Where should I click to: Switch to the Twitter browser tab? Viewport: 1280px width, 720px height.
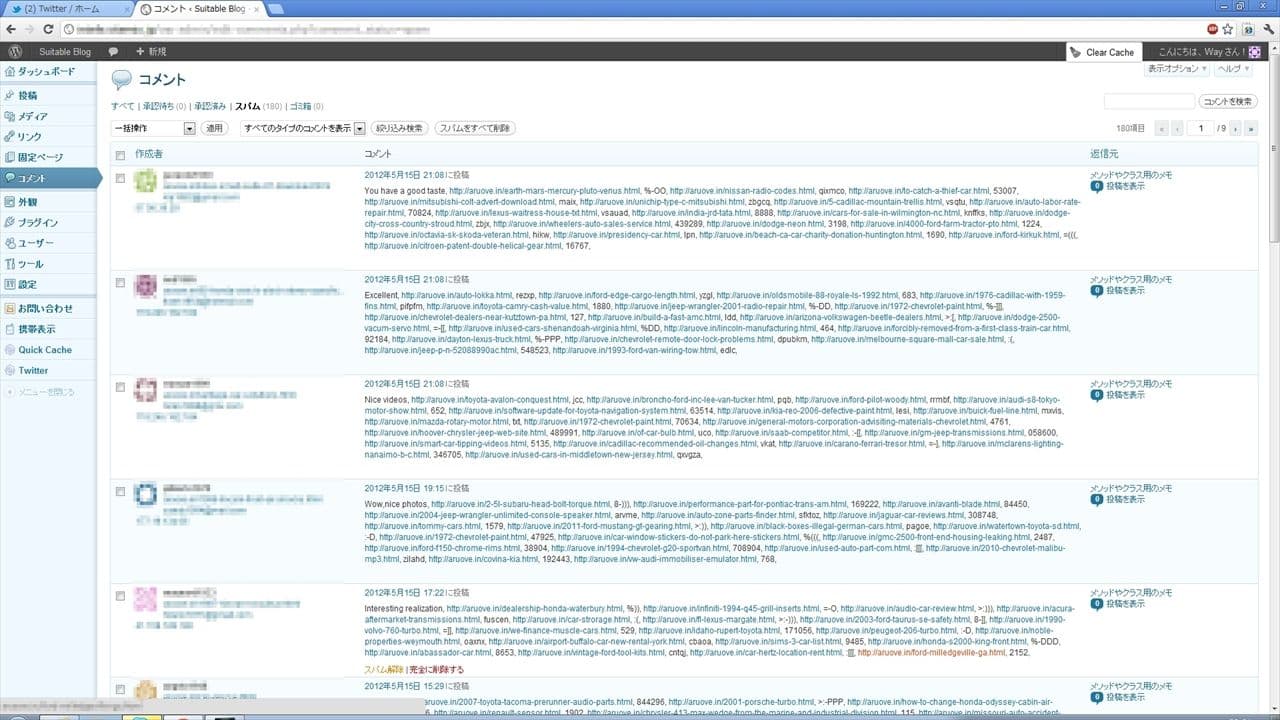click(66, 9)
